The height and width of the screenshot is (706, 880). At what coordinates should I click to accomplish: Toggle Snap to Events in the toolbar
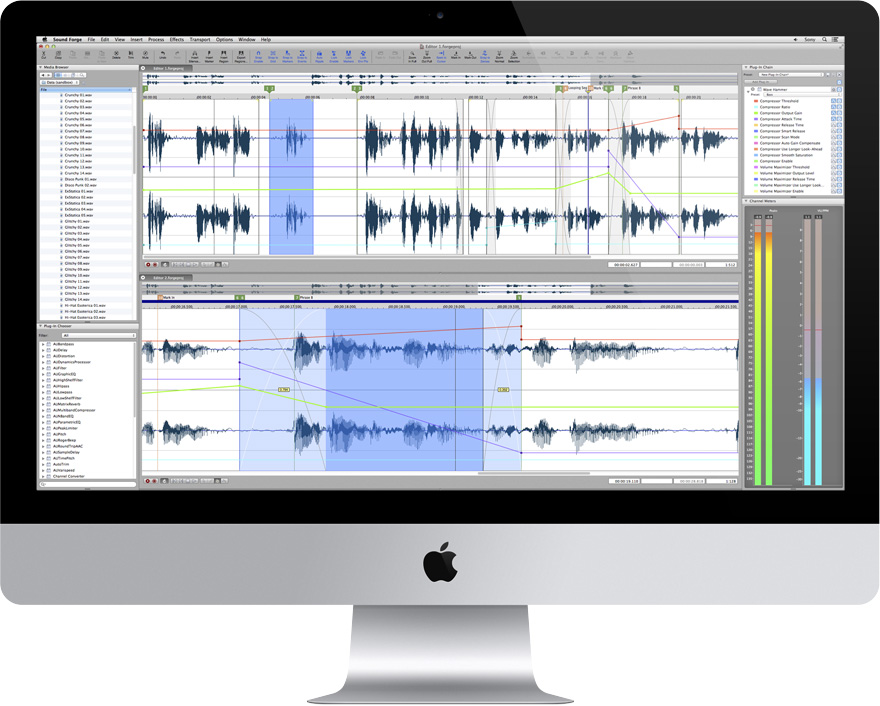(x=302, y=56)
